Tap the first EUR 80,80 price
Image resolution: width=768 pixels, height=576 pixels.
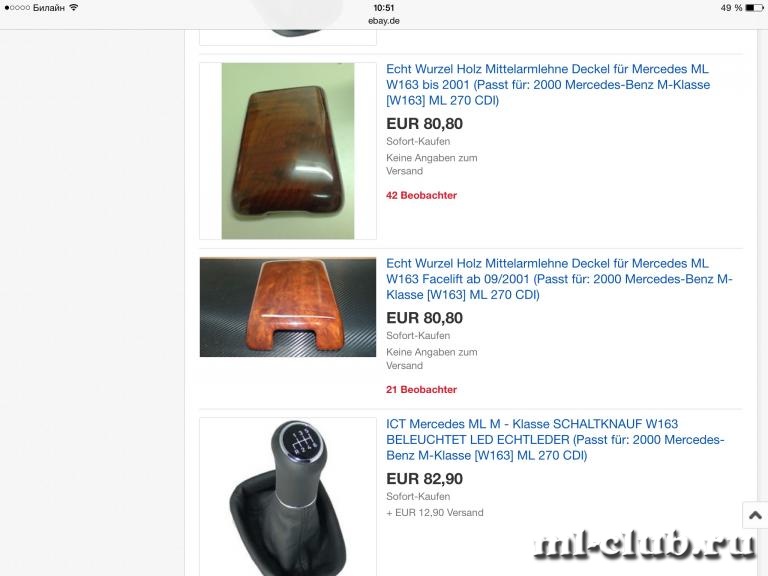[x=424, y=124]
